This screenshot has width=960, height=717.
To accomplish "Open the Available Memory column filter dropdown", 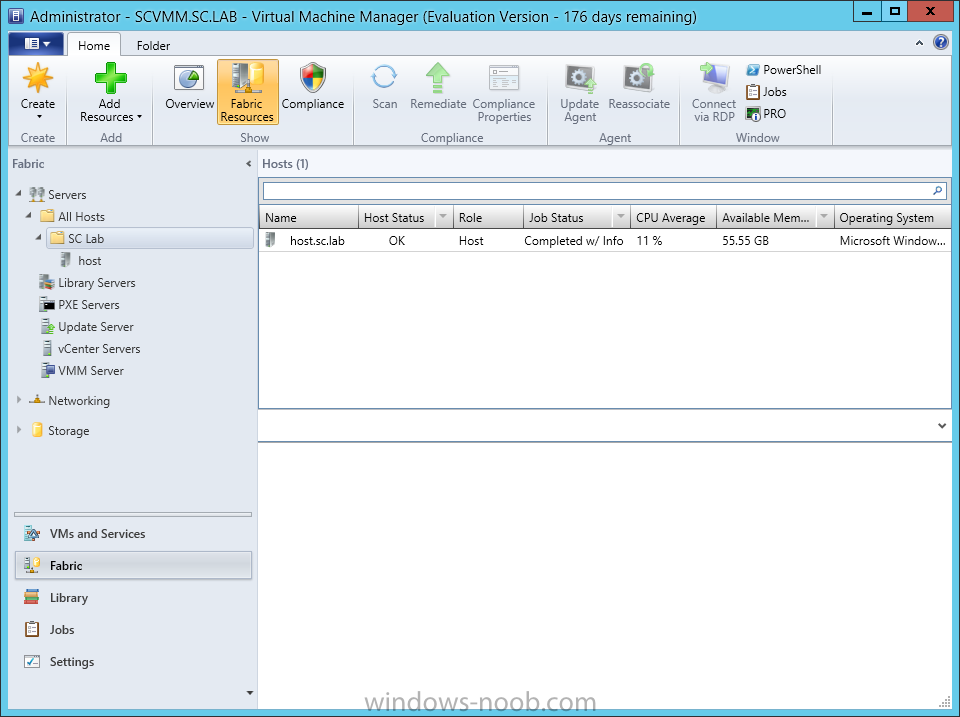I will pyautogui.click(x=824, y=217).
